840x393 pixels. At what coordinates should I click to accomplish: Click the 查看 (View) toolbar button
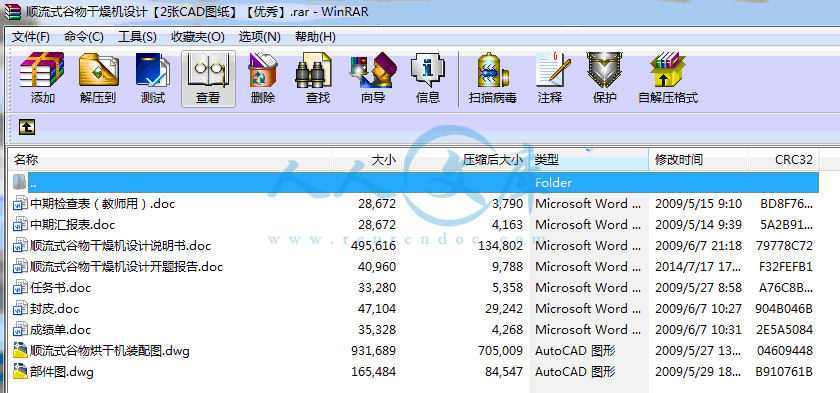coord(208,79)
